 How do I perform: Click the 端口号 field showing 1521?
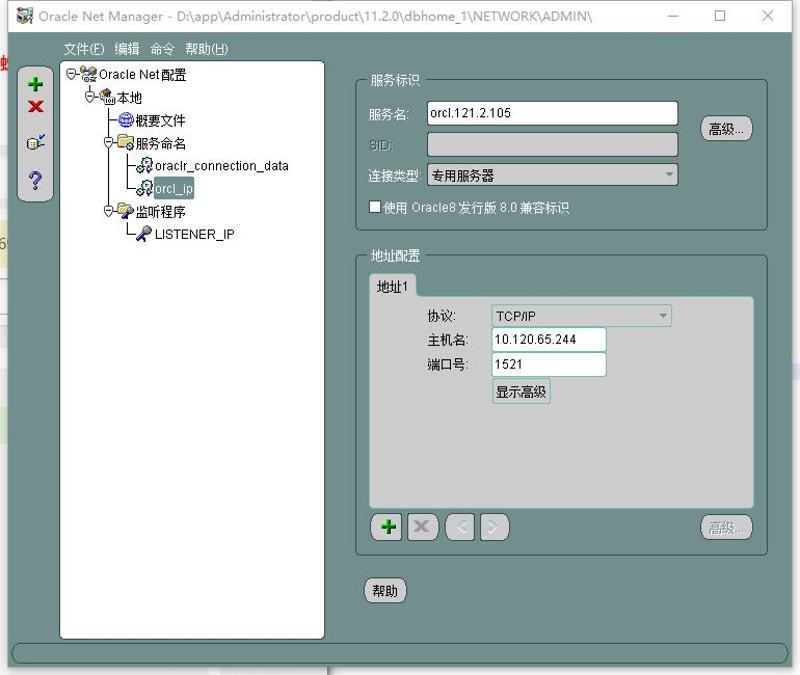[x=549, y=364]
